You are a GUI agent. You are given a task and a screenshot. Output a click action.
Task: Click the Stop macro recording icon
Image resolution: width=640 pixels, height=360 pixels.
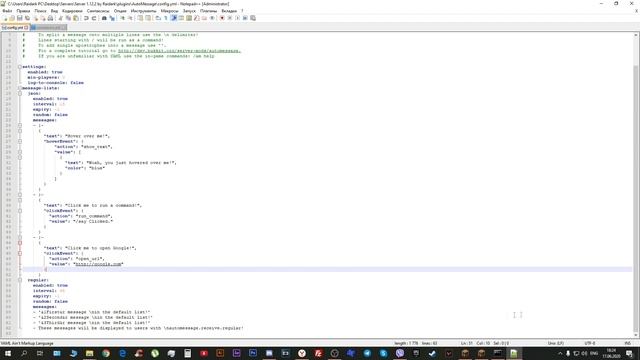point(230,18)
